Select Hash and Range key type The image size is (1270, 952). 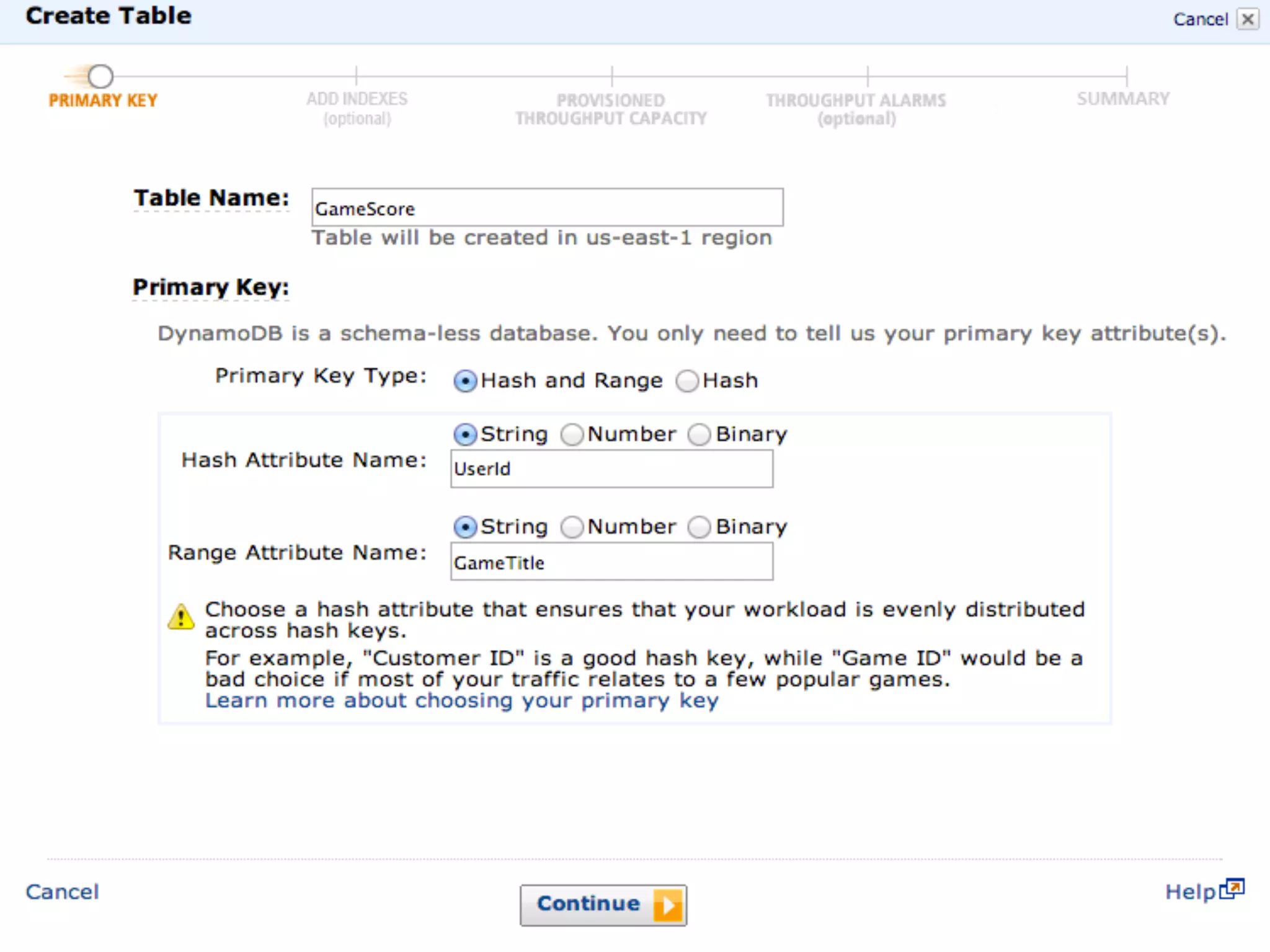pos(465,381)
